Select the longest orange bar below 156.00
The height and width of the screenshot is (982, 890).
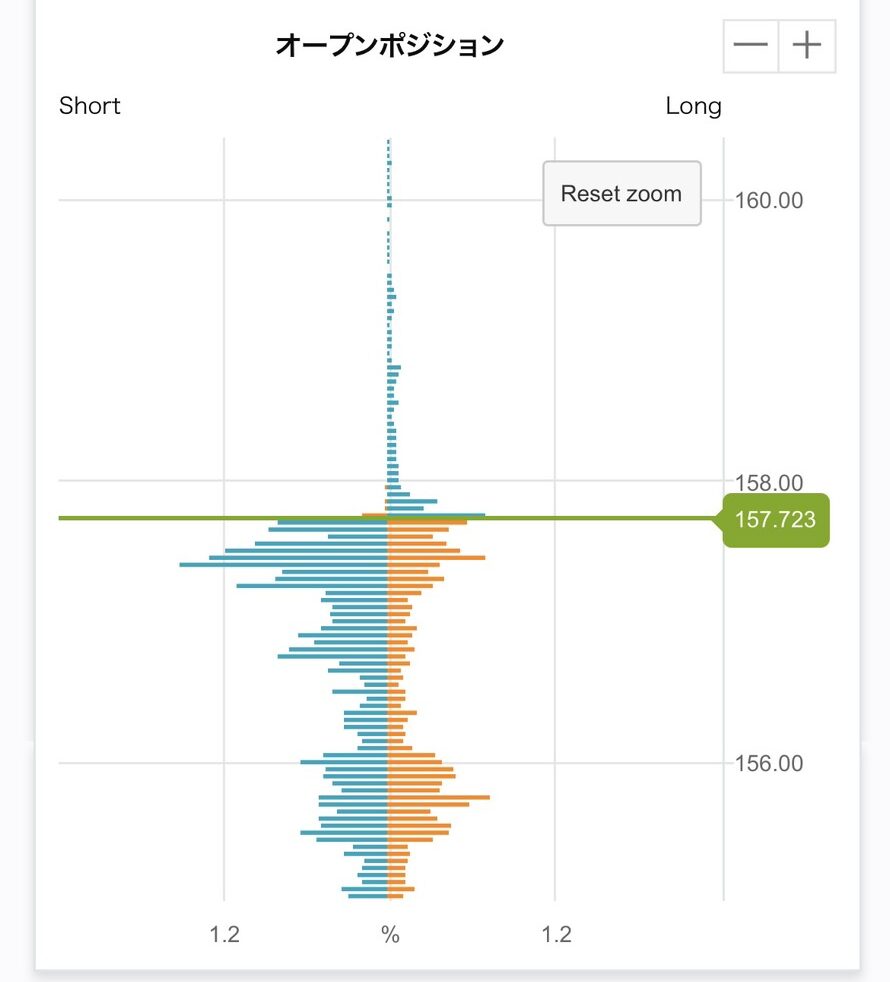[x=439, y=797]
